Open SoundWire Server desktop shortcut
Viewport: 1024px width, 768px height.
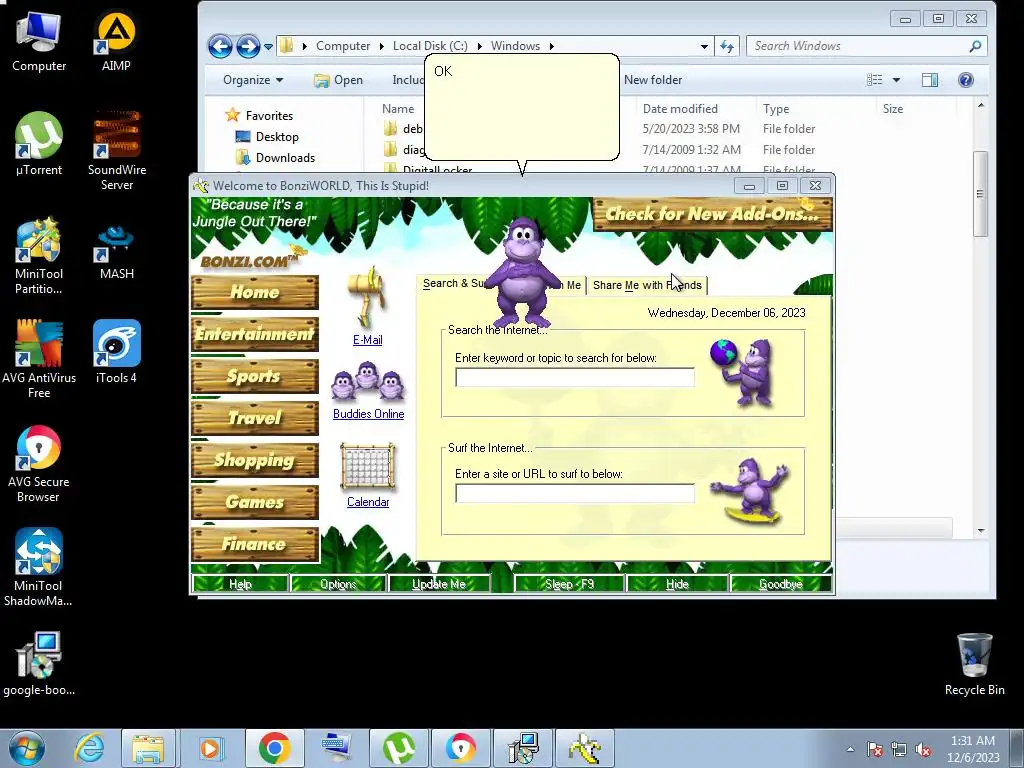(x=117, y=150)
